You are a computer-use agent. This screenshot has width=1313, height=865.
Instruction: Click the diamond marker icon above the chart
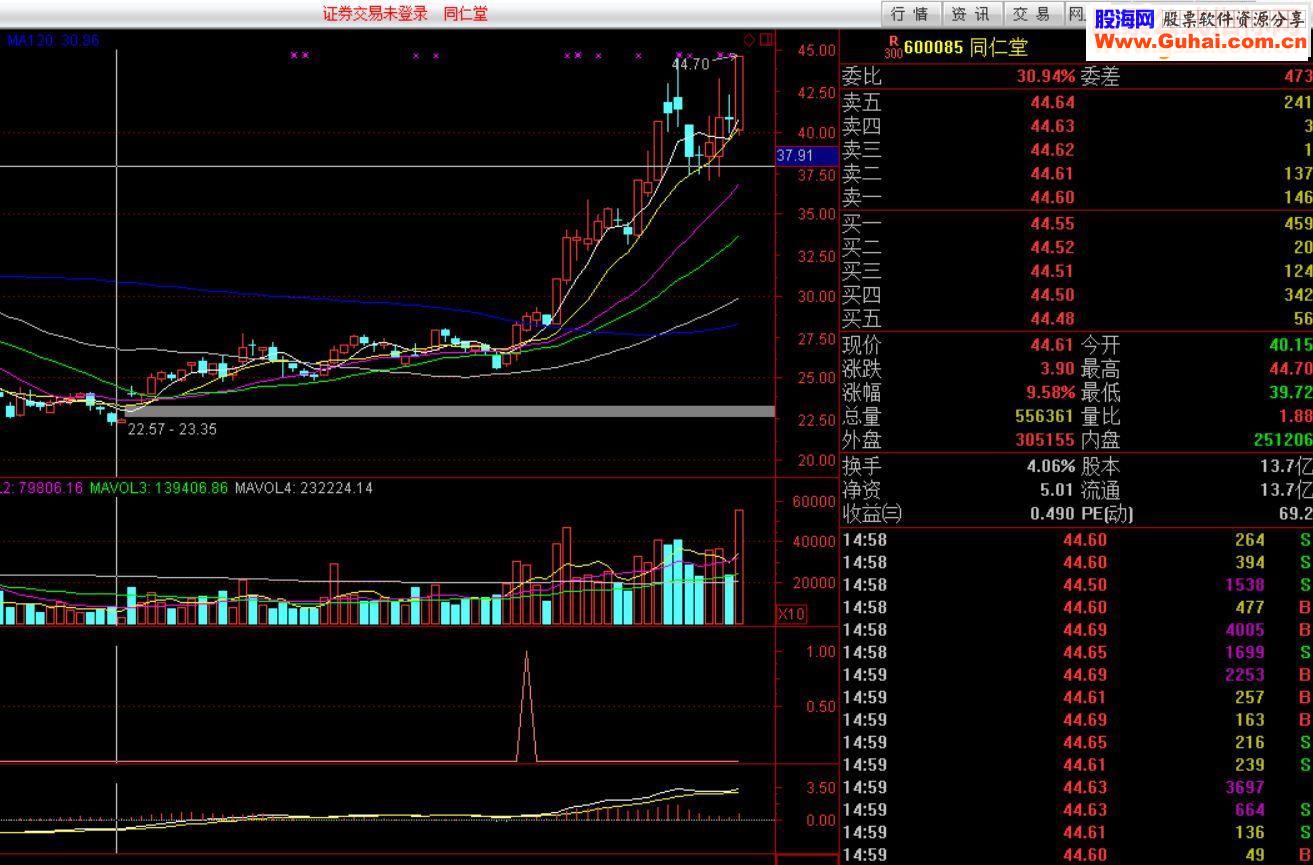[x=749, y=40]
